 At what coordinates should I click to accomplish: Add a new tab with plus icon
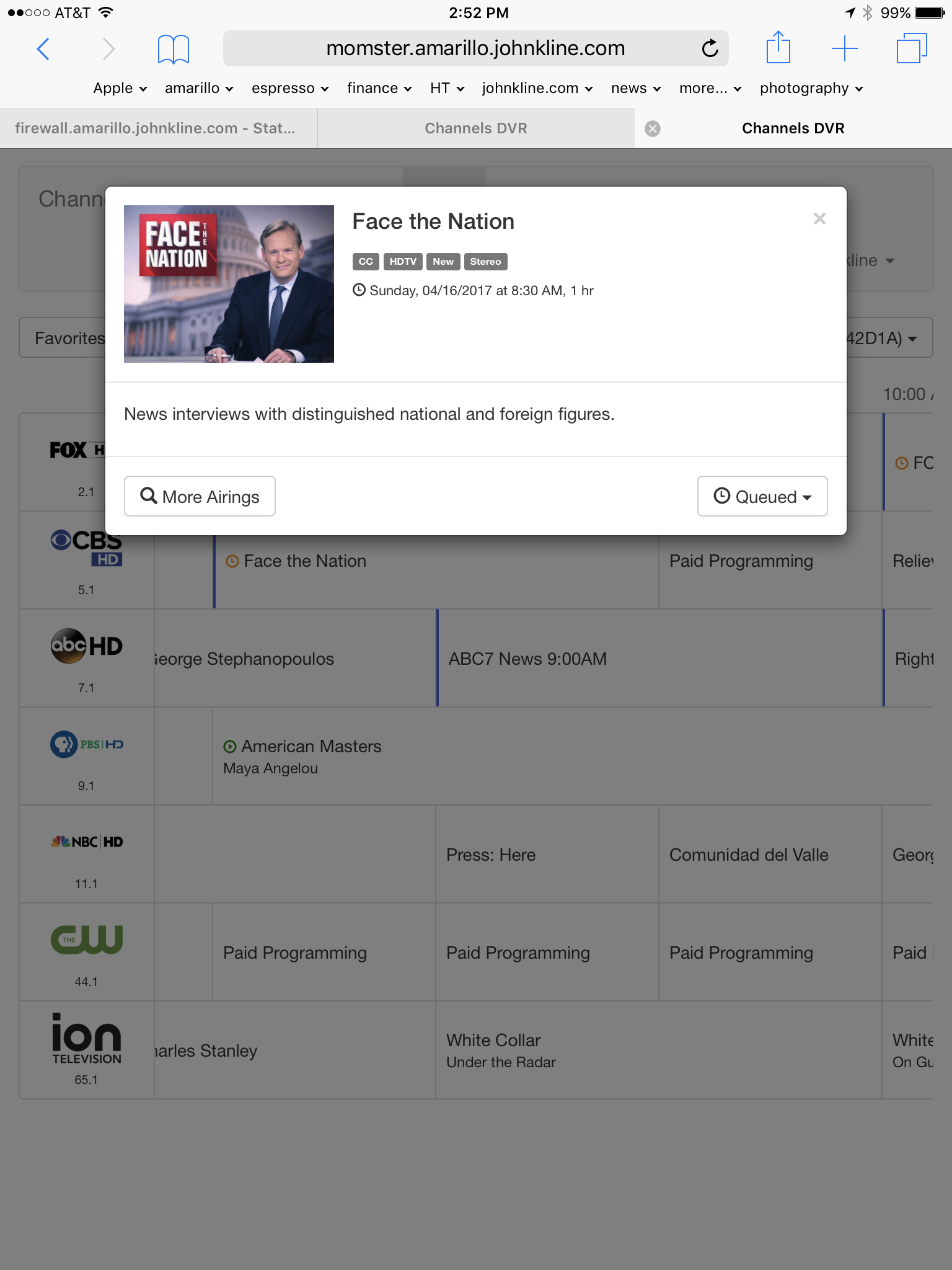tap(844, 48)
